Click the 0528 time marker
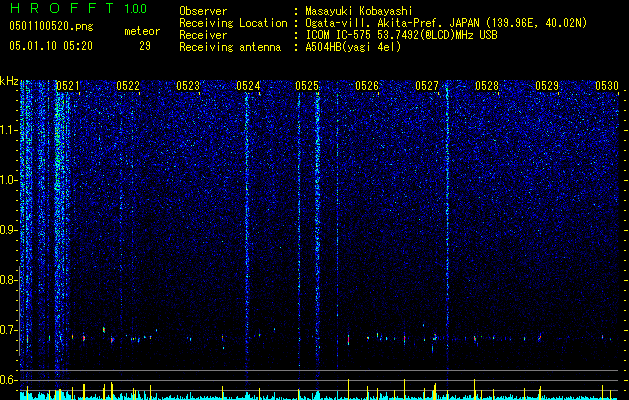The height and width of the screenshot is (400, 629). click(487, 86)
